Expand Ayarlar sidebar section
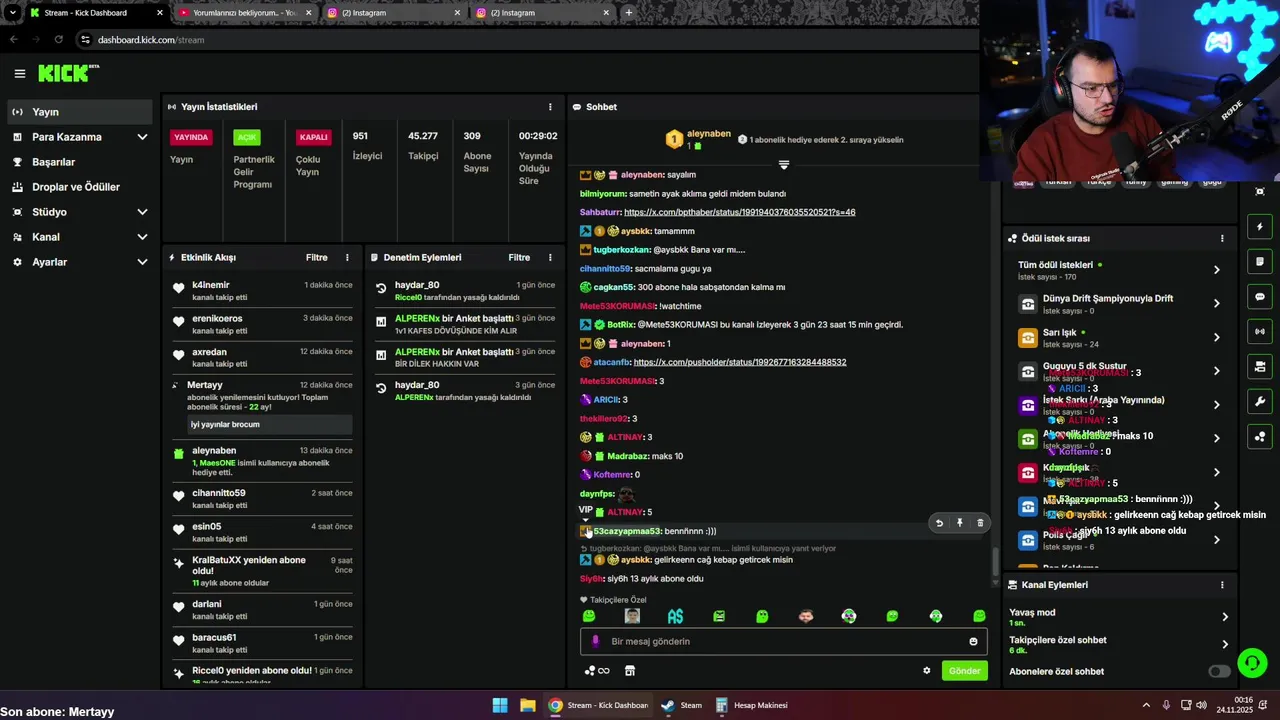This screenshot has height=720, width=1280. point(142,262)
